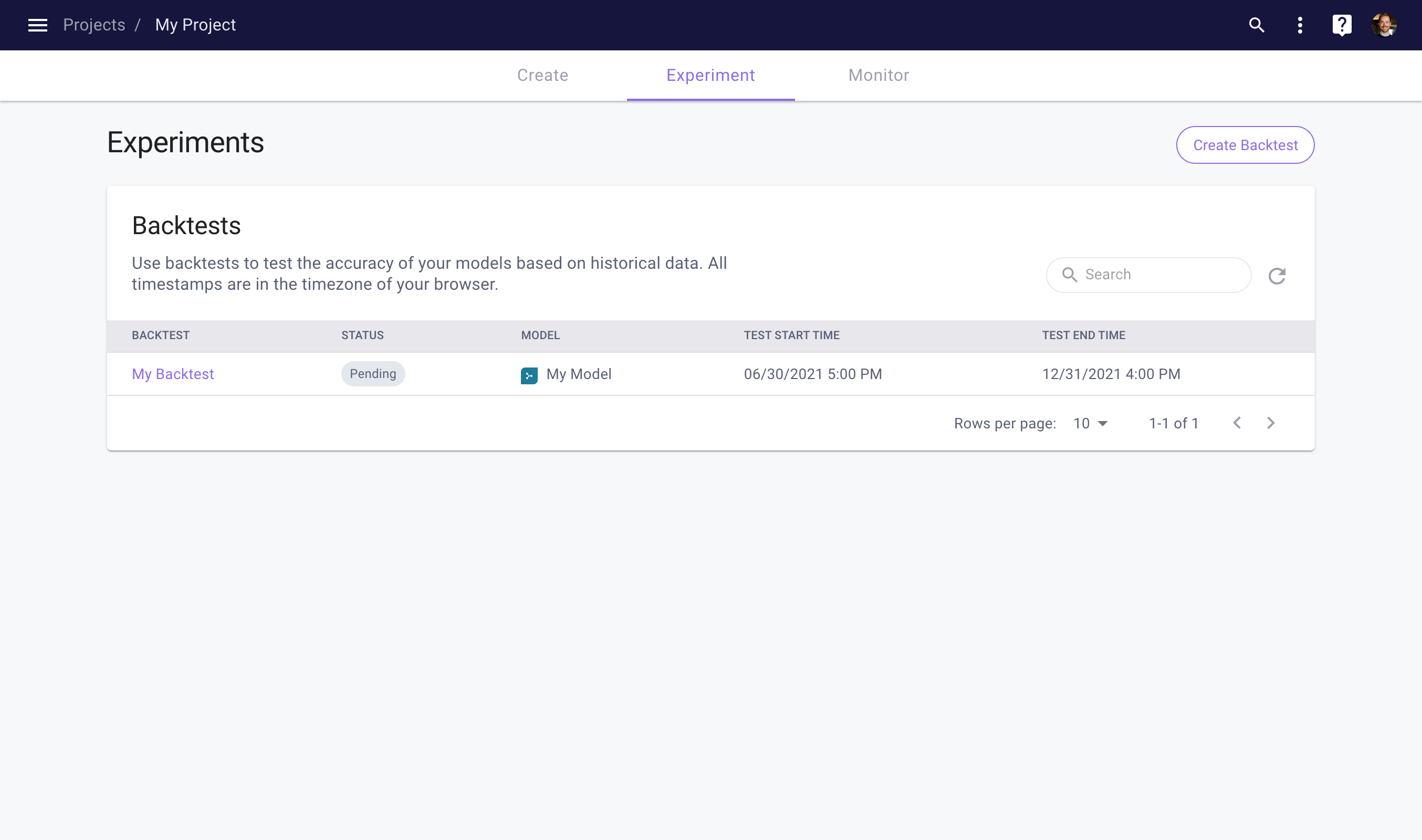Select the Experiment tab
Screen dimensions: 1422x840
710,75
